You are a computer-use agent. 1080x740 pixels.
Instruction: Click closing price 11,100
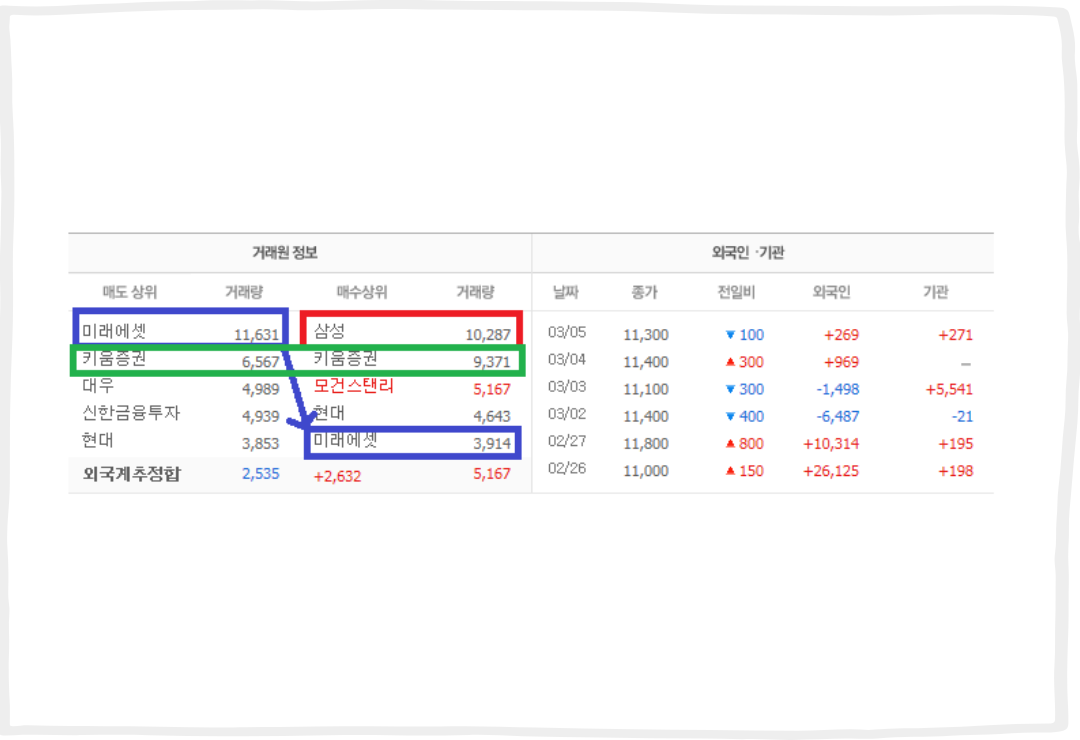coord(645,389)
